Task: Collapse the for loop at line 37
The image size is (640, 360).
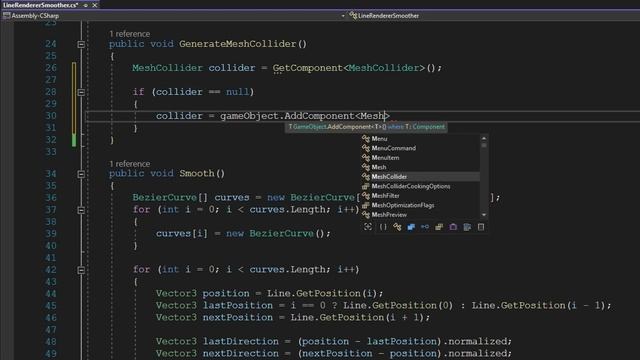Action: 81,210
